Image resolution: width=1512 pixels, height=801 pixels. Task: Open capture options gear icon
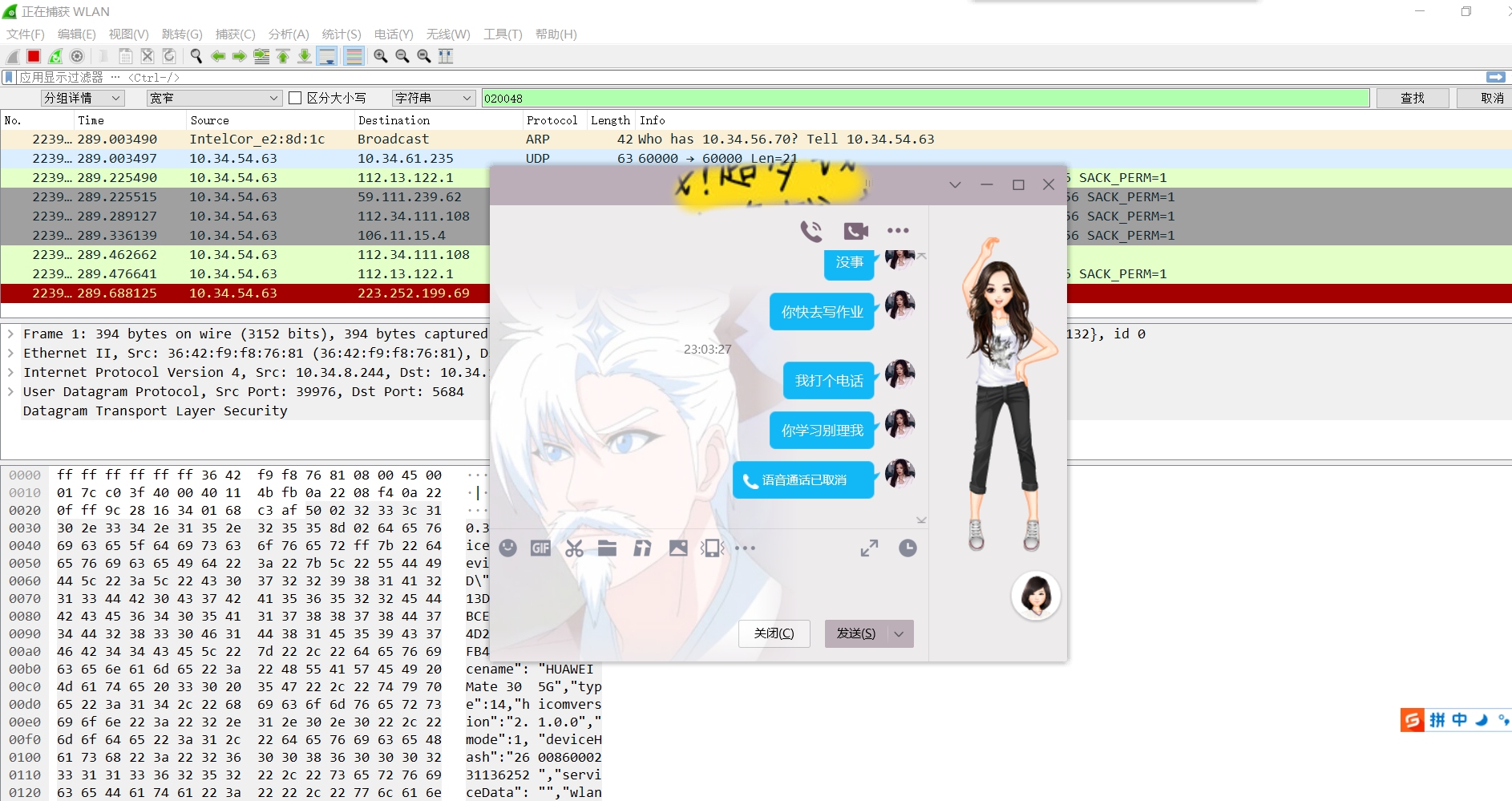pyautogui.click(x=77, y=56)
